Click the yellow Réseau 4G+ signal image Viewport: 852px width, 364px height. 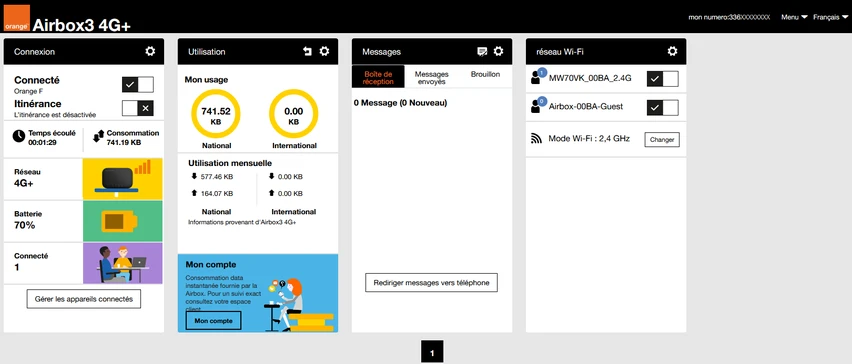[122, 179]
